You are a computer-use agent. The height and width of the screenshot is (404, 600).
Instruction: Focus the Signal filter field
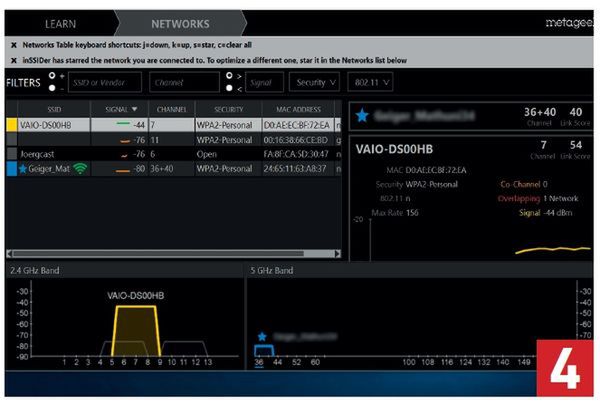tap(264, 82)
